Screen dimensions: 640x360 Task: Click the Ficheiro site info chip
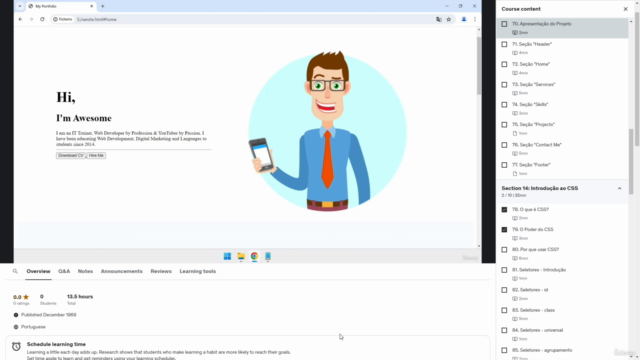click(62, 19)
